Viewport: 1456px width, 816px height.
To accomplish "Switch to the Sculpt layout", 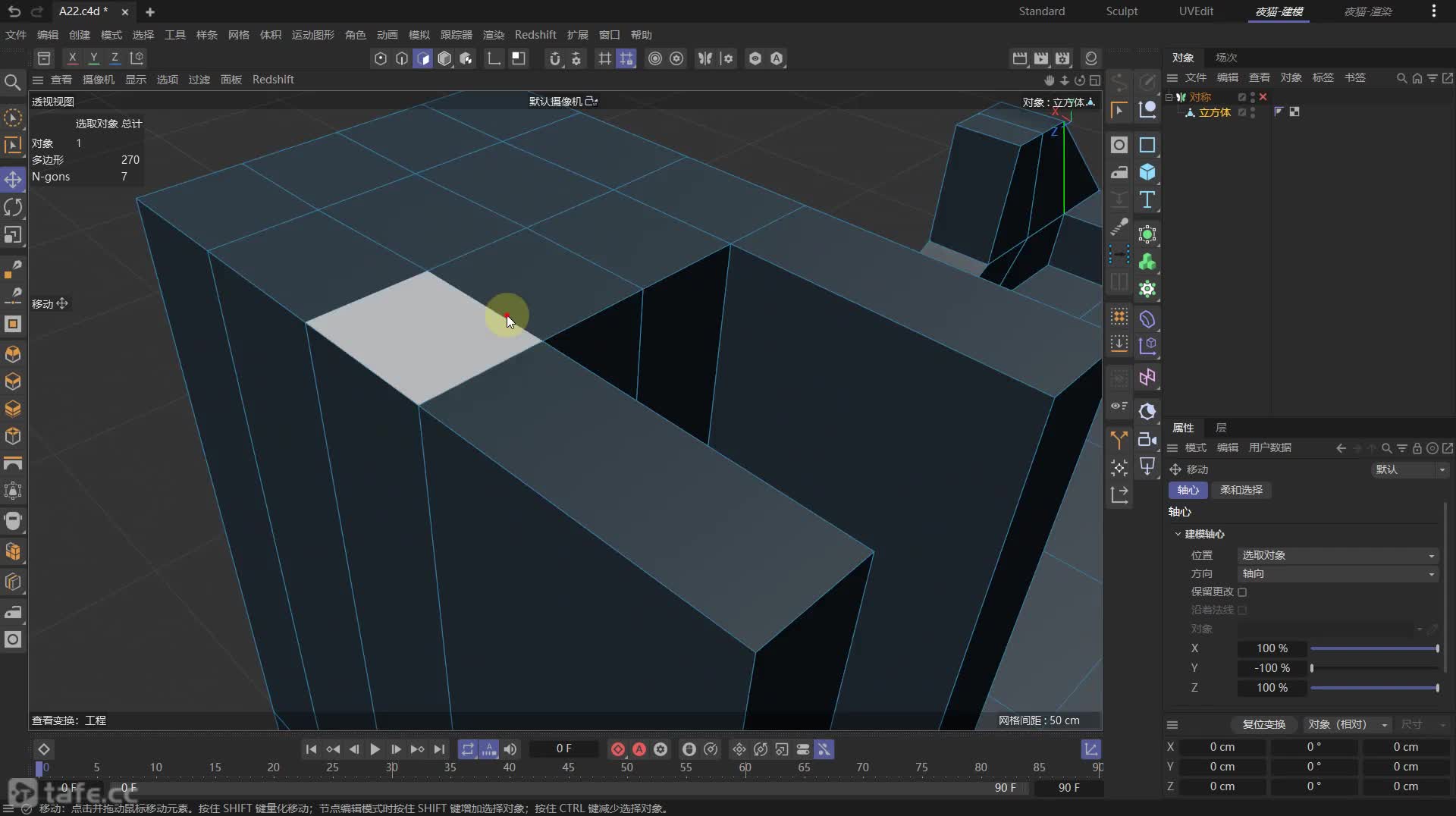I will coord(1122,11).
